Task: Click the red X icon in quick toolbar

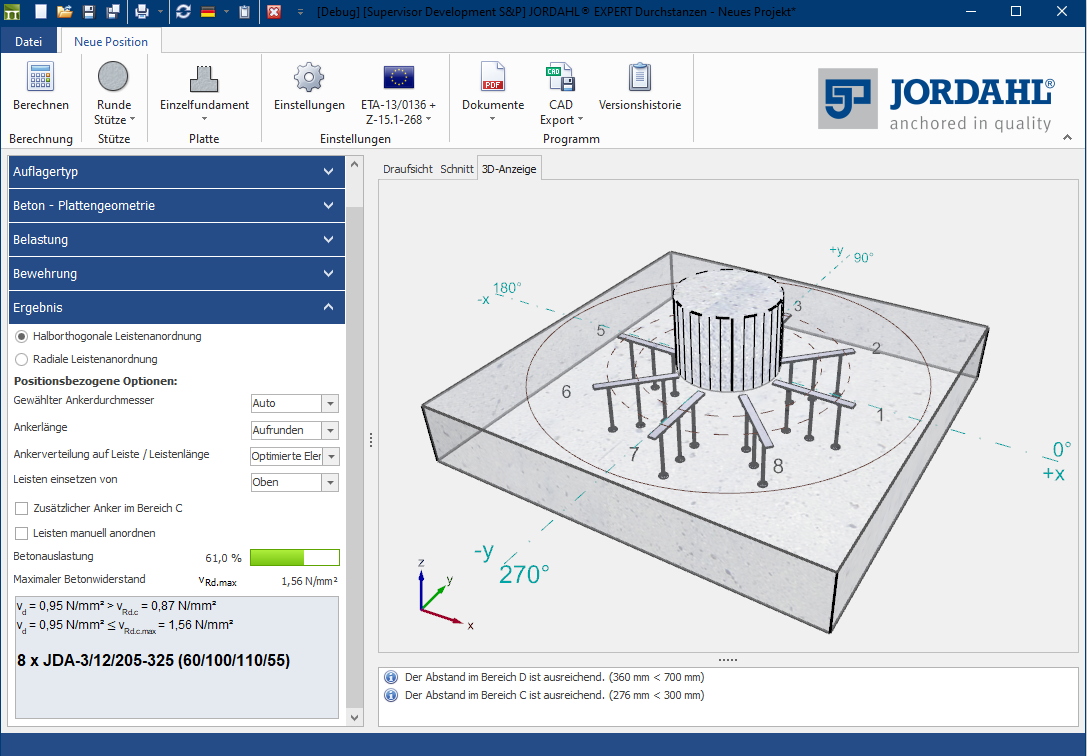Action: coord(274,11)
